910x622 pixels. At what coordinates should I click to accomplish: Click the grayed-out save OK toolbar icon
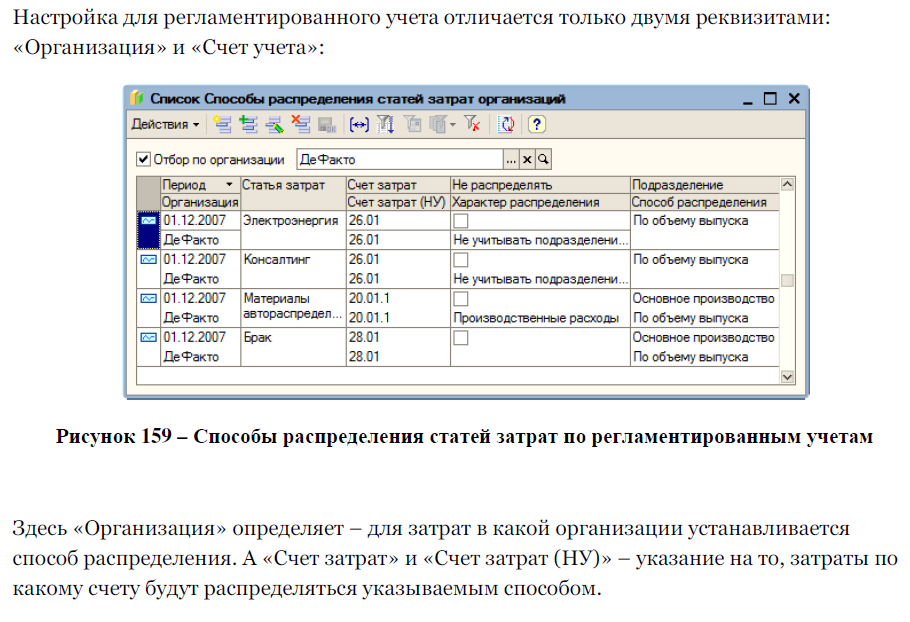click(x=327, y=124)
